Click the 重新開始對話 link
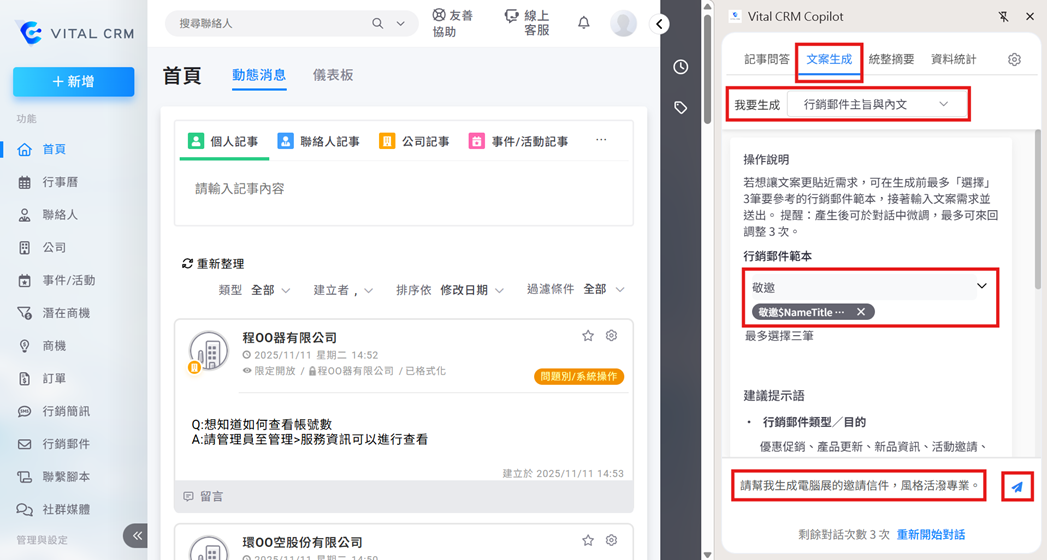Image resolution: width=1047 pixels, height=560 pixels. [x=930, y=535]
